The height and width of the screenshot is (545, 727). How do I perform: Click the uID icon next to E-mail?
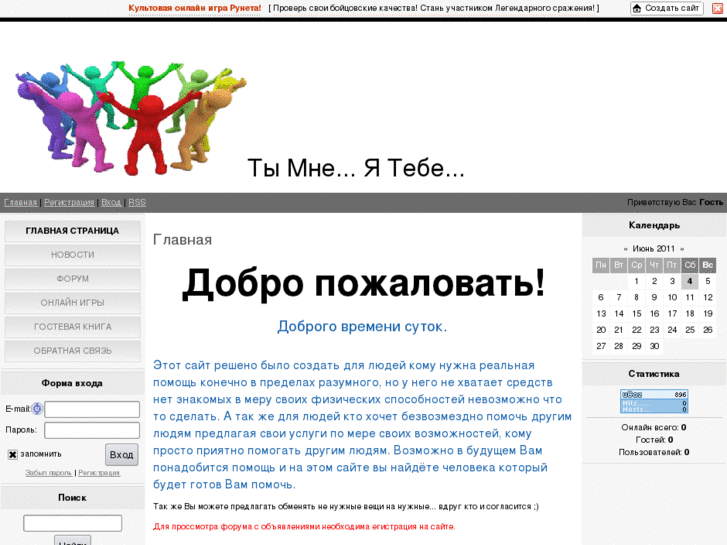(x=37, y=409)
